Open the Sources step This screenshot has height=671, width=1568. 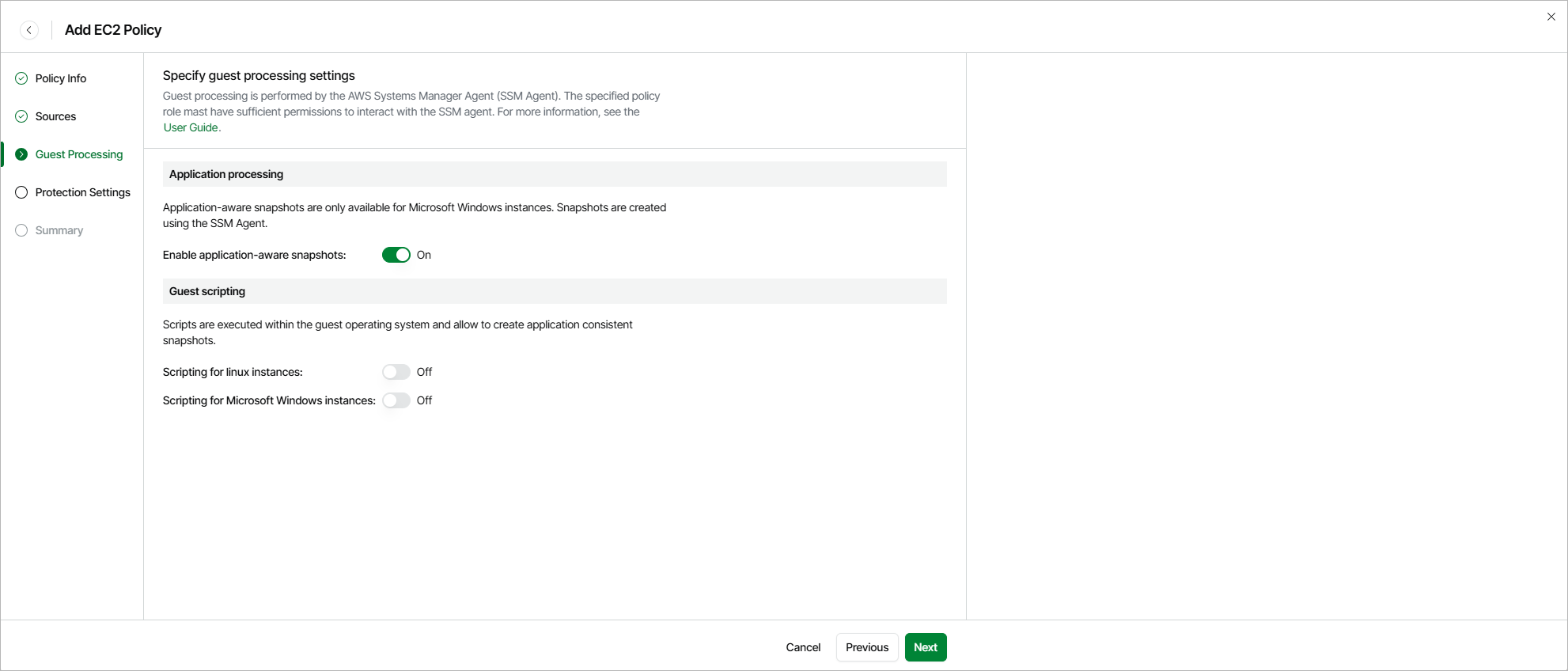tap(55, 116)
